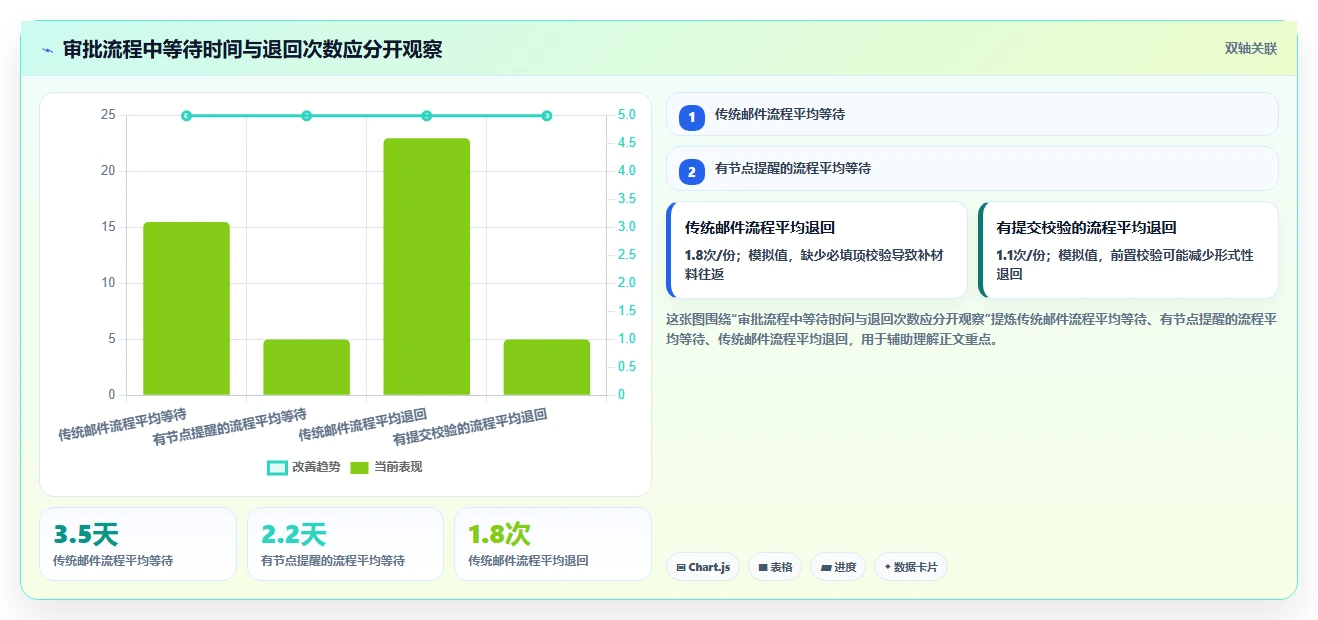The height and width of the screenshot is (620, 1318).
Task: Open the 有节点提醒的流程平均等待 list item
Action: 972,168
